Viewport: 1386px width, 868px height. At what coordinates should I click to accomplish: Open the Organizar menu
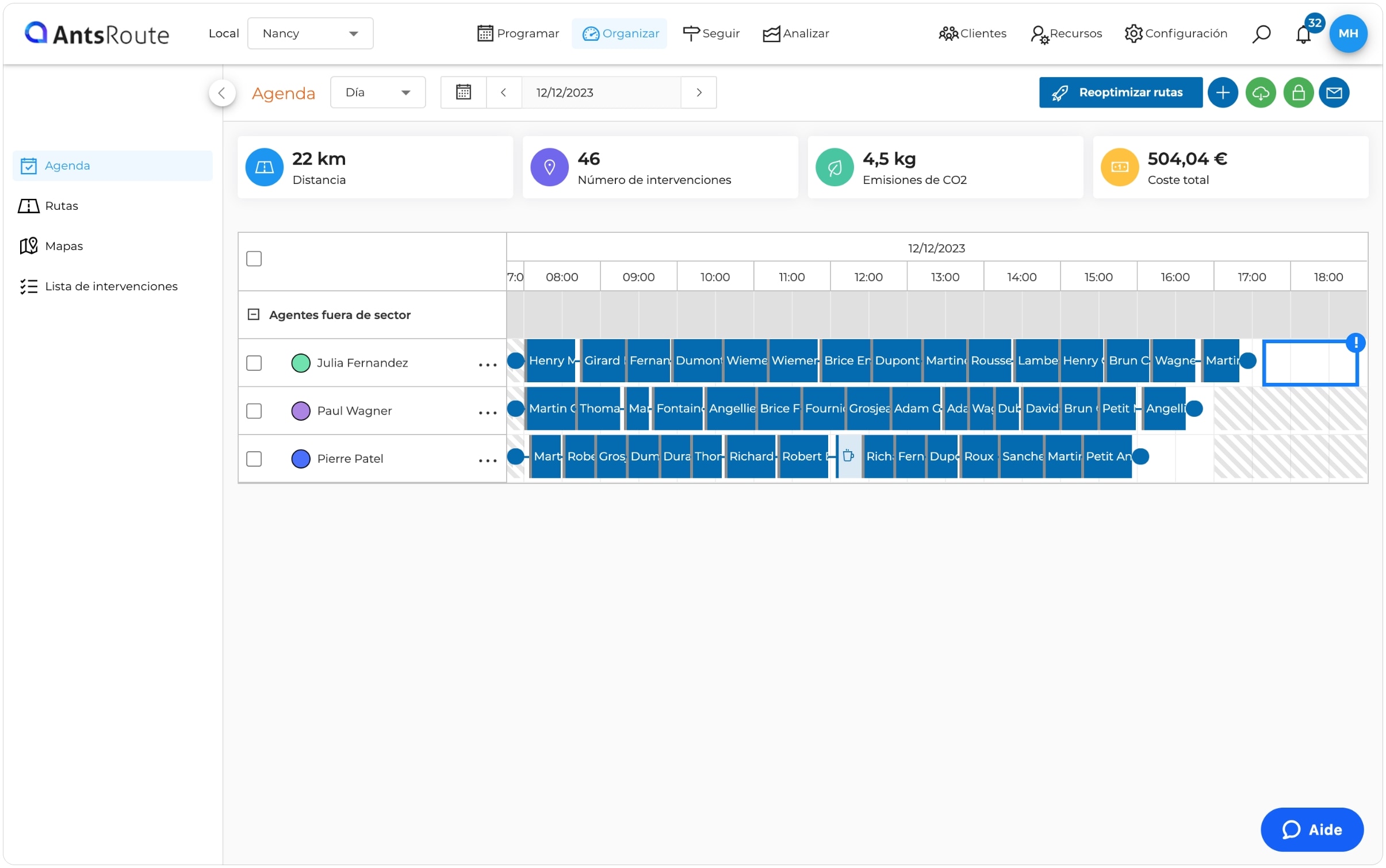[619, 33]
